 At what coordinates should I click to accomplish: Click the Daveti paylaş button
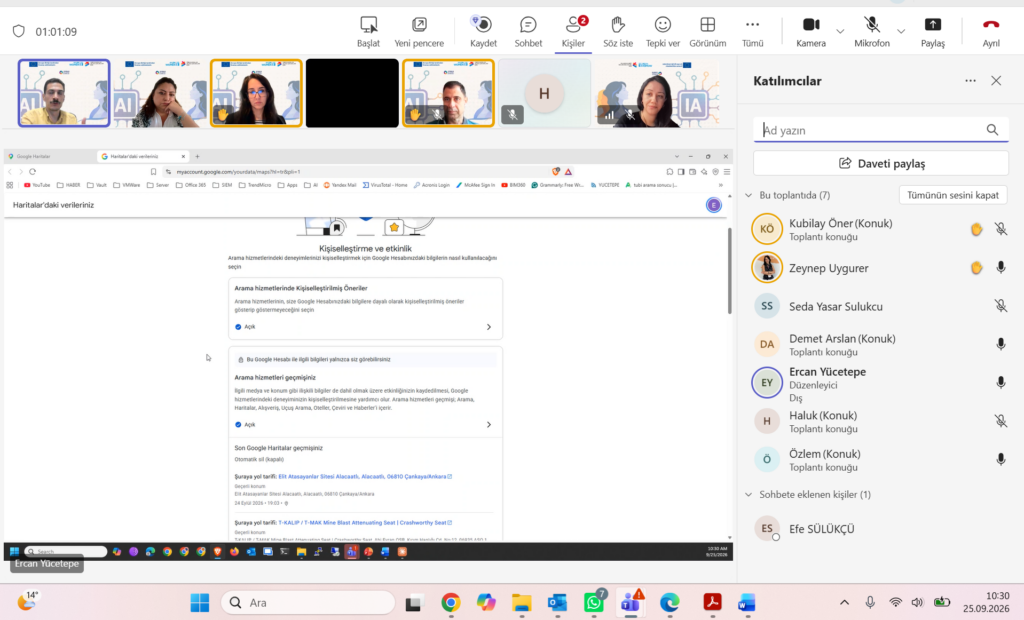tap(881, 163)
